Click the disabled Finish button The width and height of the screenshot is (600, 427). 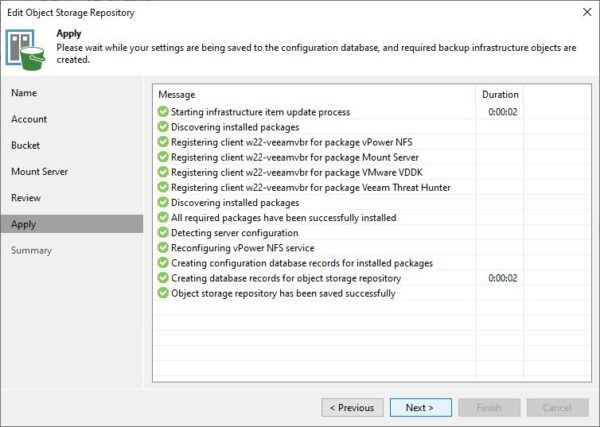tap(489, 407)
